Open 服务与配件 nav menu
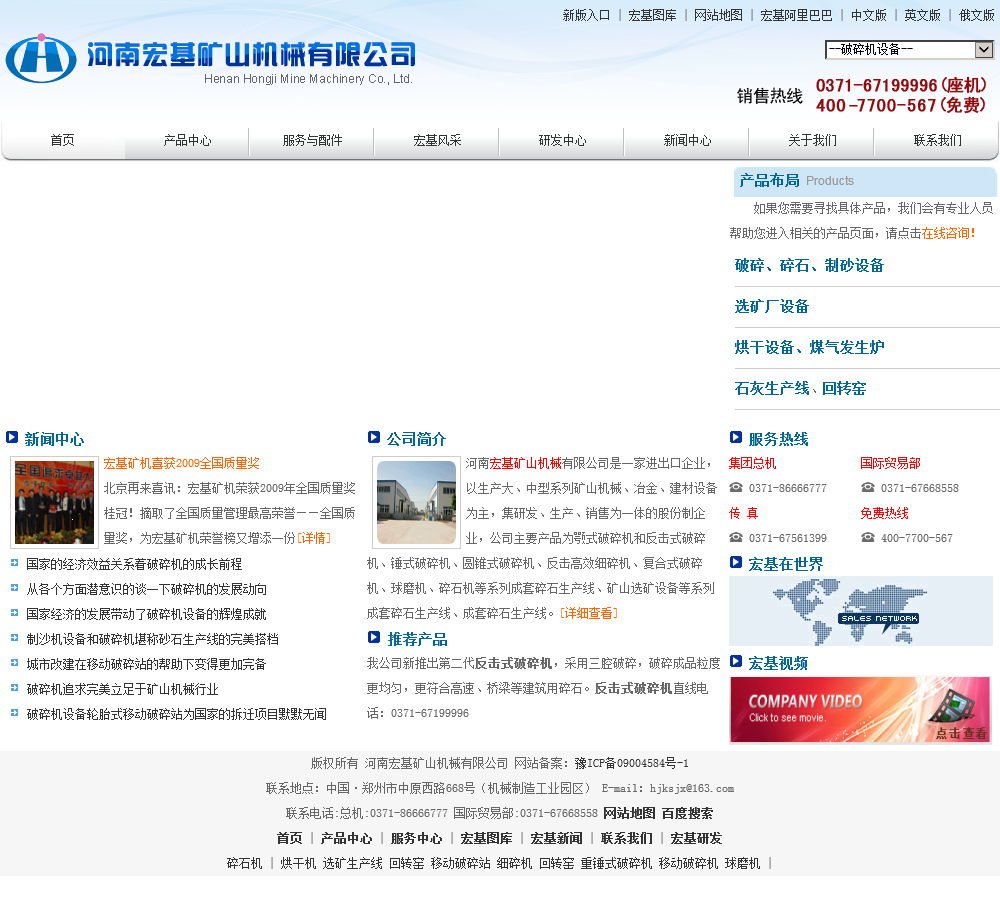1000x909 pixels. click(312, 140)
